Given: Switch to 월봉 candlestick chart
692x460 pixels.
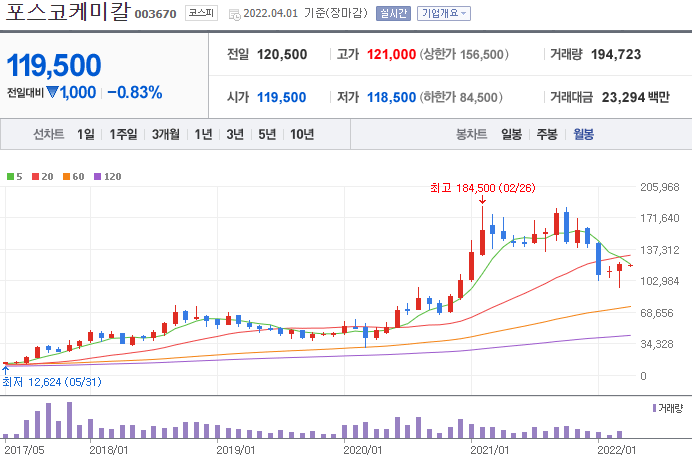Looking at the screenshot, I should point(583,134).
